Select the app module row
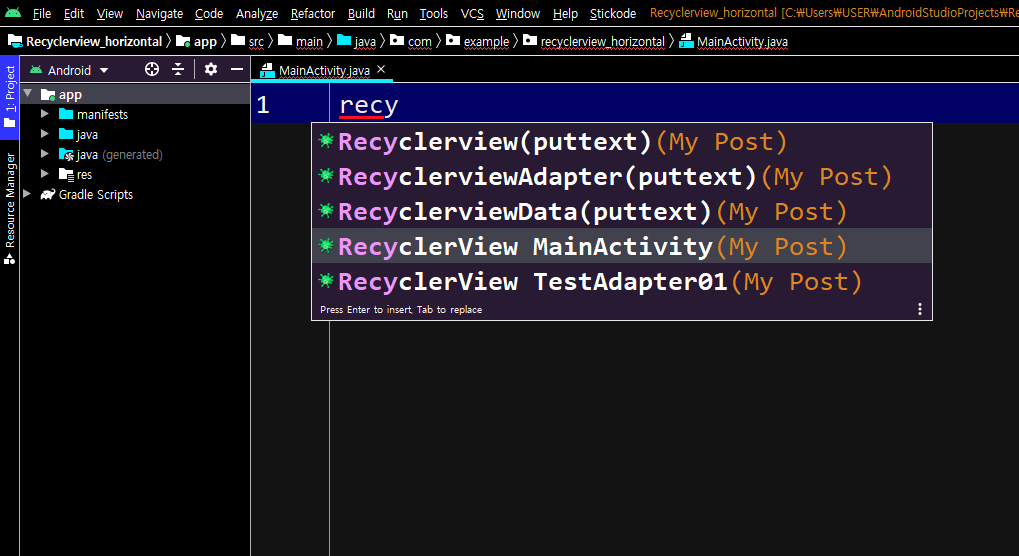 (135, 95)
